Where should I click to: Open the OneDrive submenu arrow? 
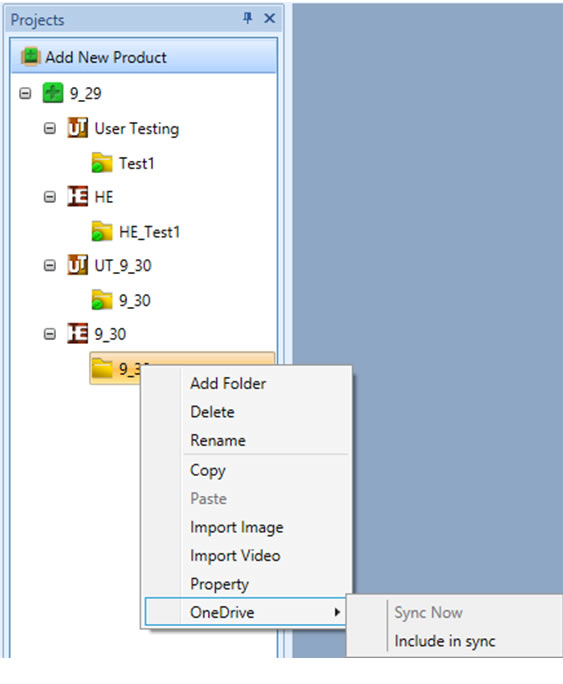coord(337,612)
